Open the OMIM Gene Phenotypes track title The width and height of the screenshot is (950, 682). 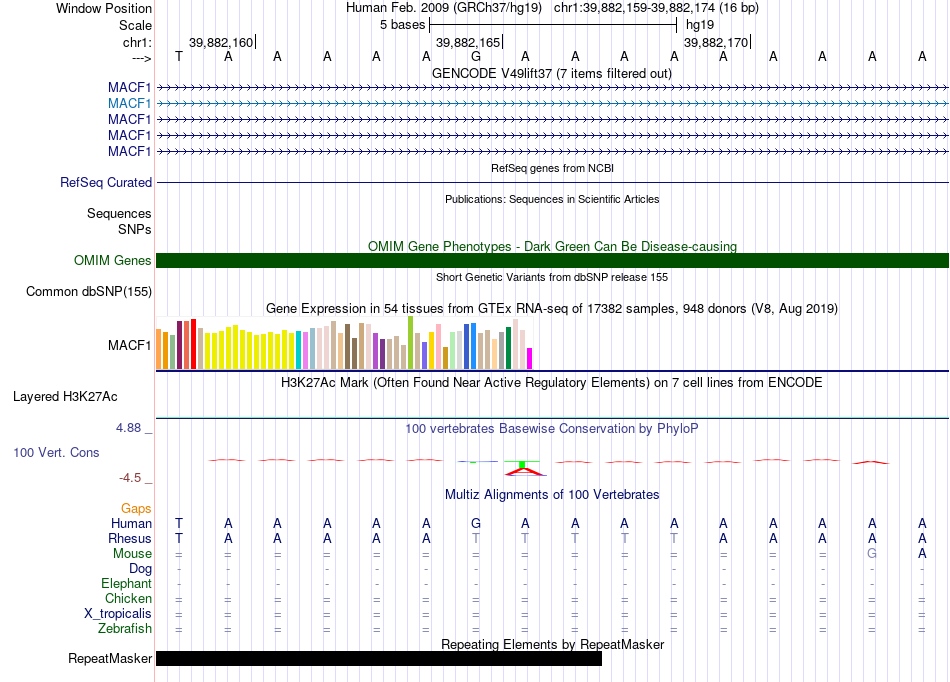pyautogui.click(x=552, y=247)
